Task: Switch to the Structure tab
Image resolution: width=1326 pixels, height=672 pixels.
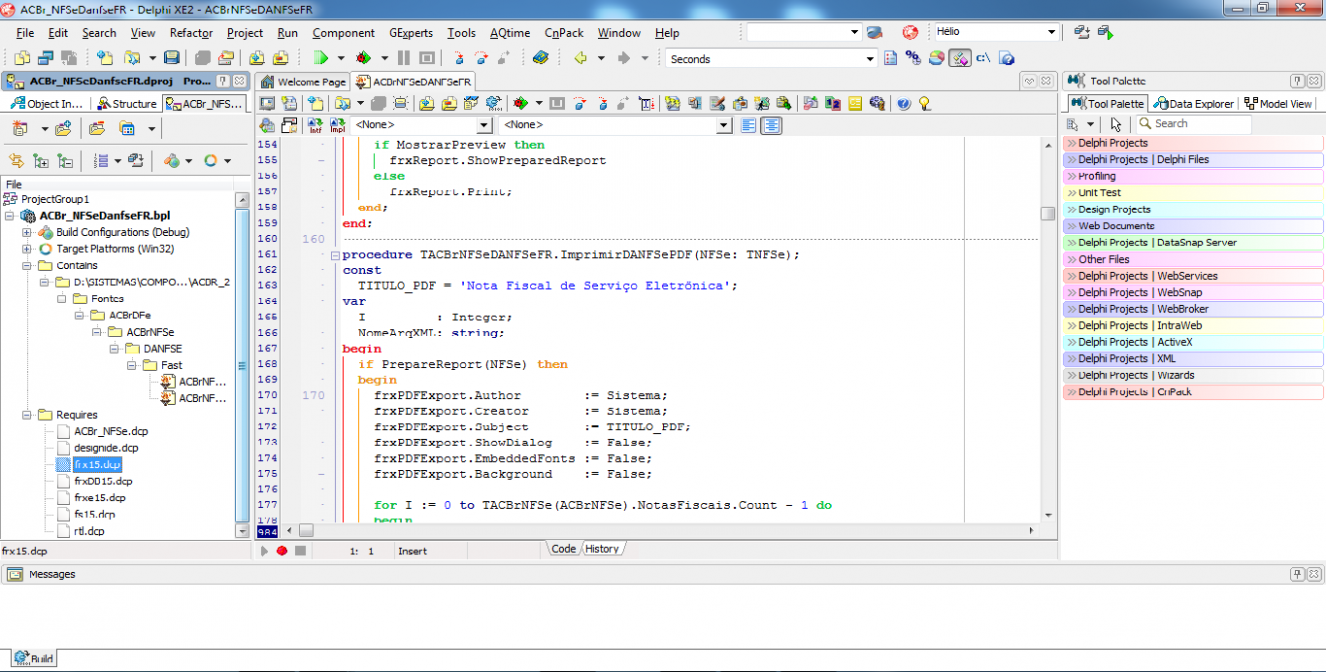Action: click(127, 103)
